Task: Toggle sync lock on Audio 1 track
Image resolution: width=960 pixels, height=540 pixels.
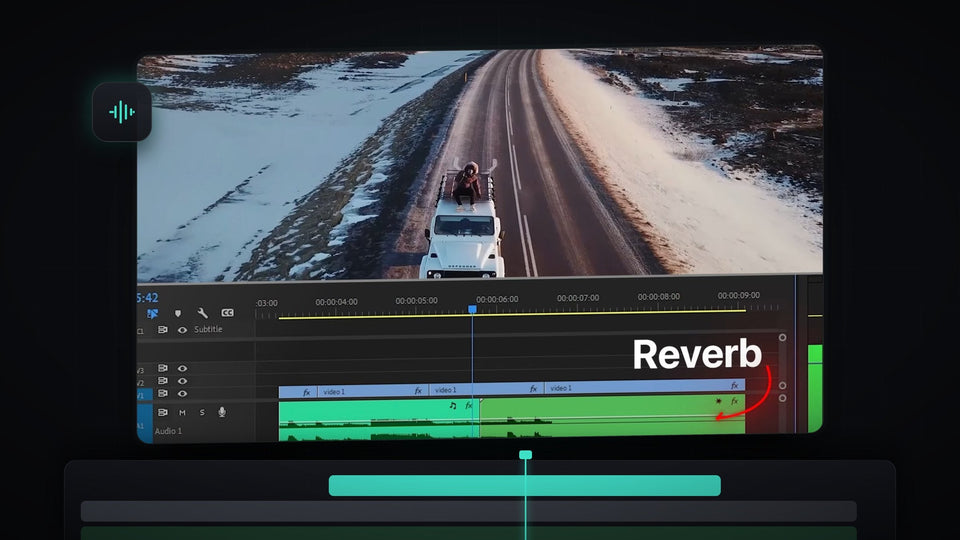Action: (x=162, y=412)
